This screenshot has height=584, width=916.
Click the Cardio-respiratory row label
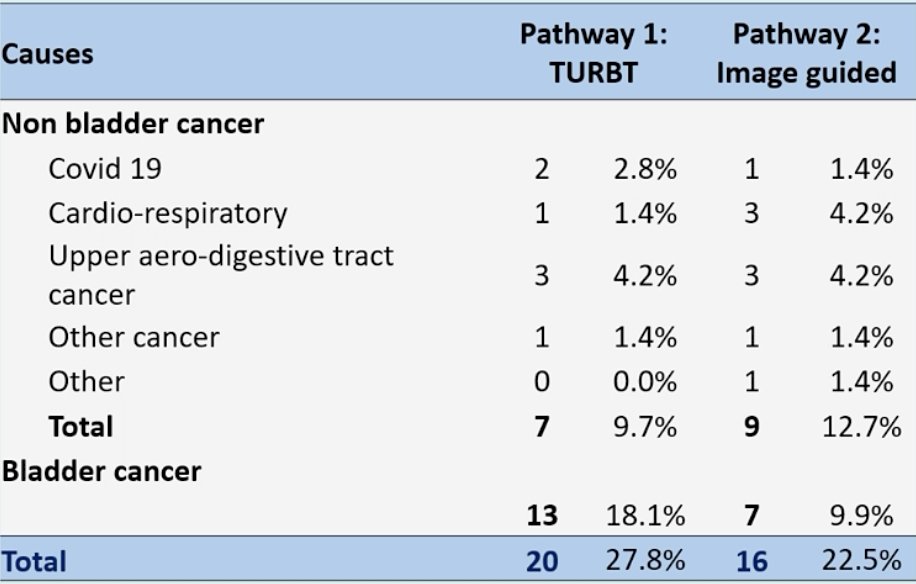coord(168,214)
